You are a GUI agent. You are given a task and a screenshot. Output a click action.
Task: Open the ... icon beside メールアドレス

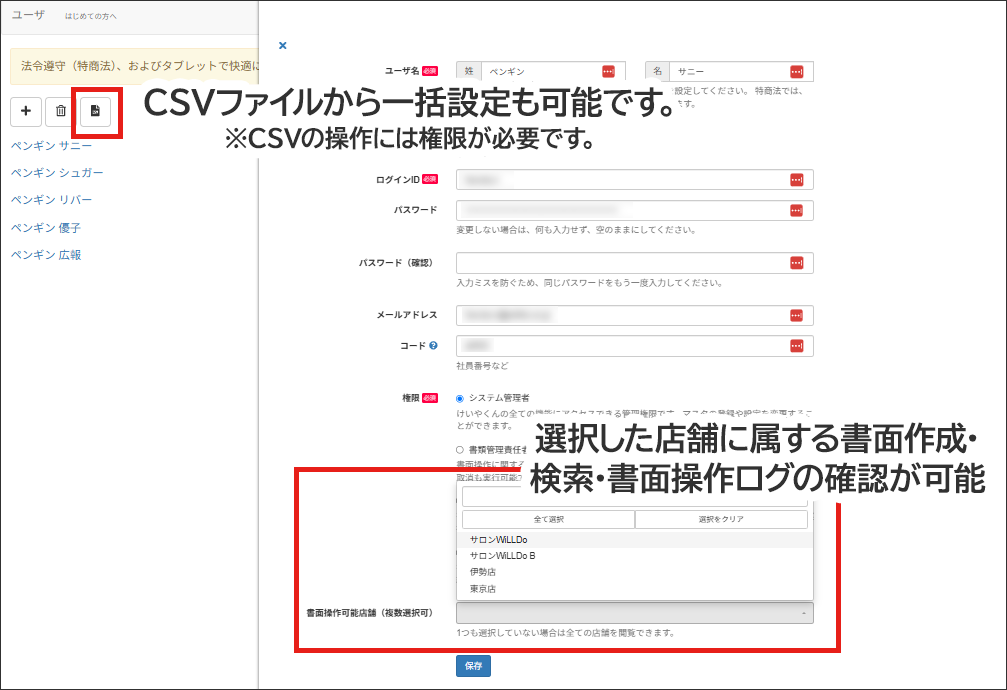click(x=798, y=315)
